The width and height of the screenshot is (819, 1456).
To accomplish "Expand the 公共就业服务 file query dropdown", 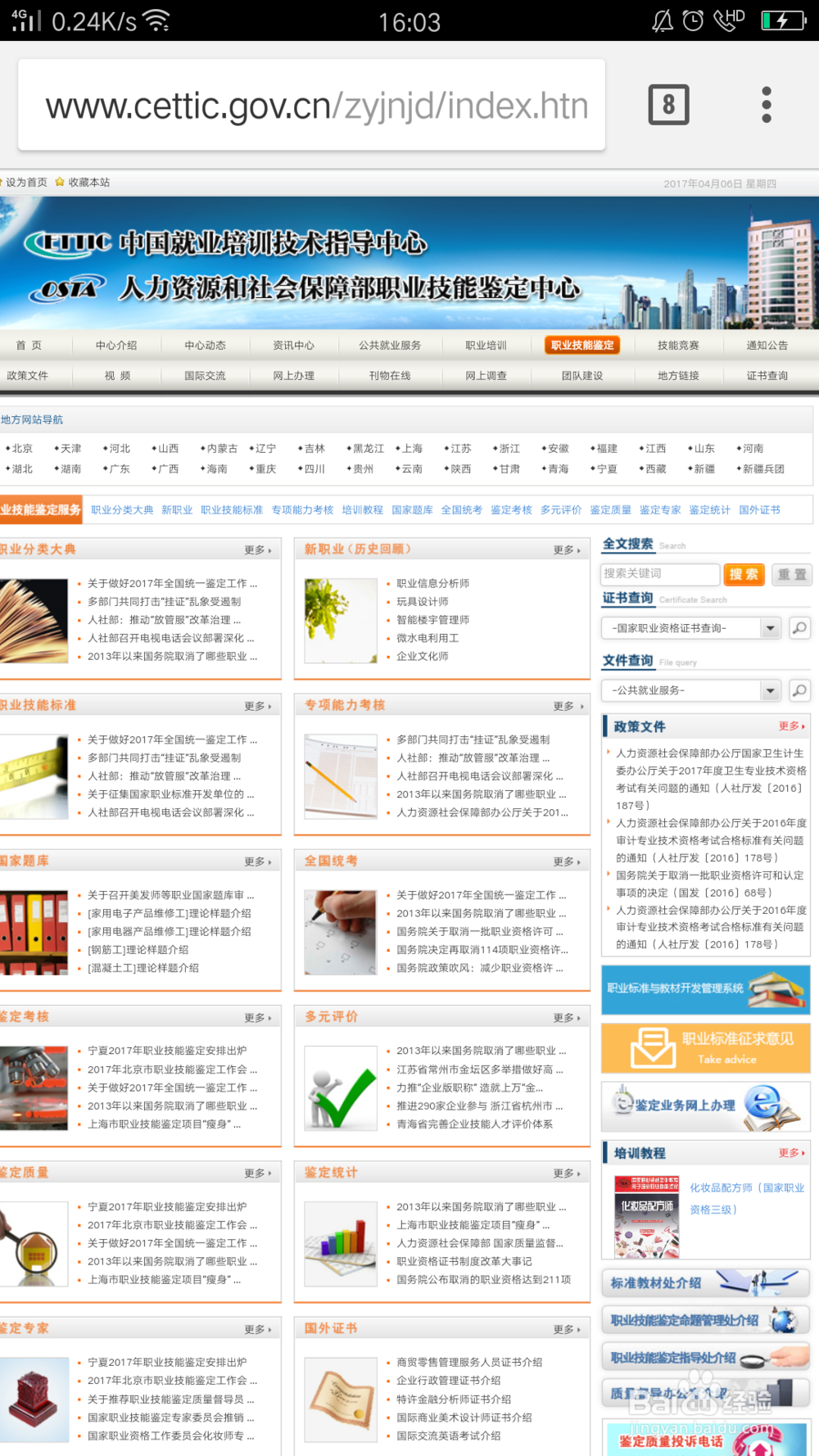I will pyautogui.click(x=691, y=690).
